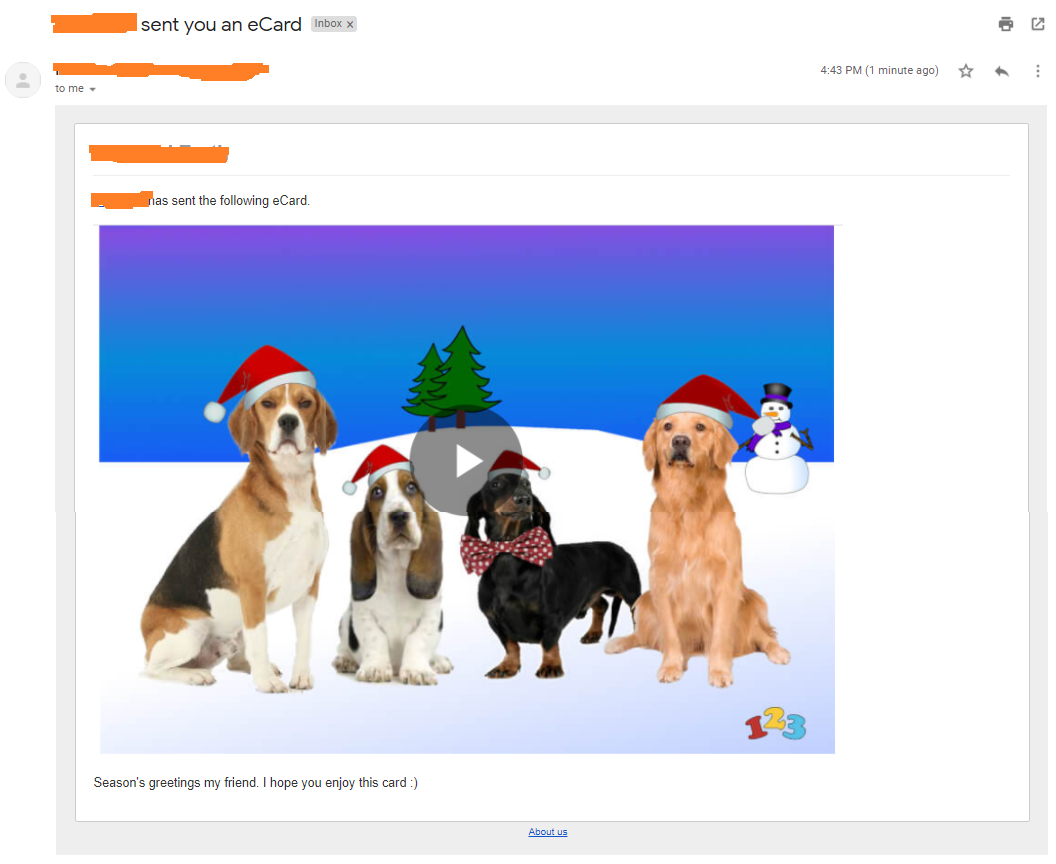Reply using the arrow icon
Viewport: 1056px width, 864px height.
click(1001, 71)
